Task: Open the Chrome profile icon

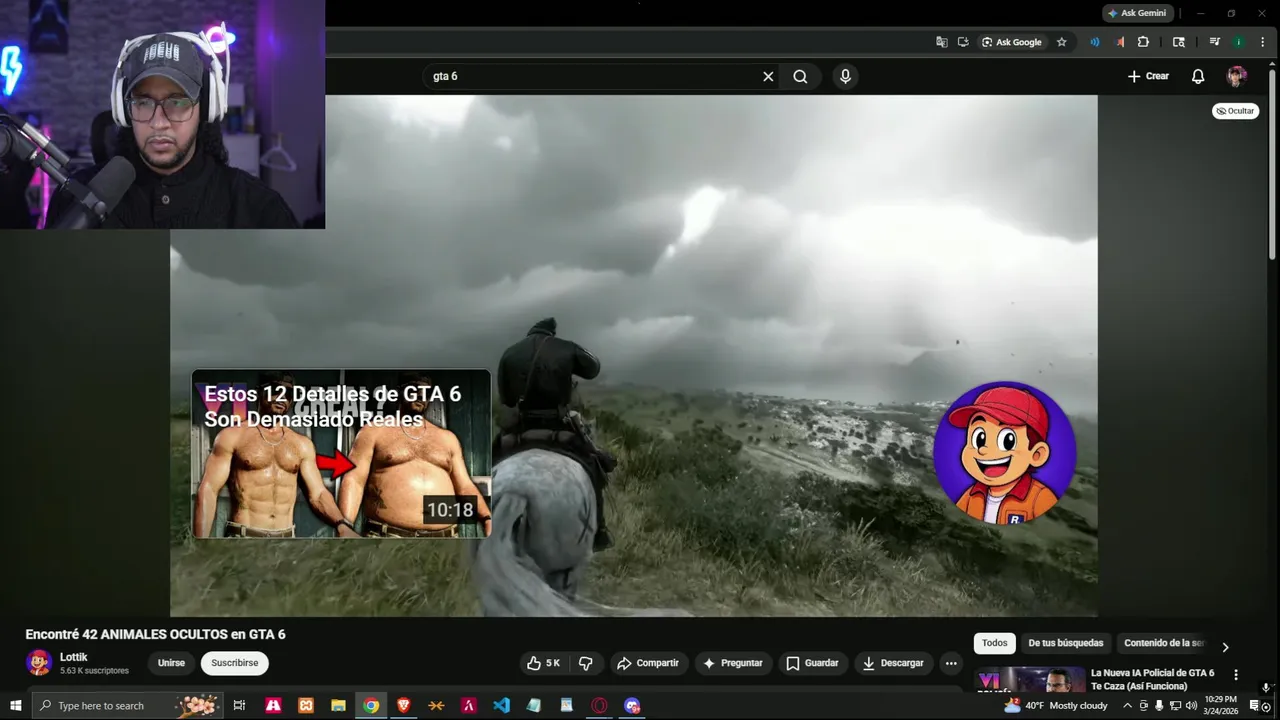Action: (x=1238, y=42)
